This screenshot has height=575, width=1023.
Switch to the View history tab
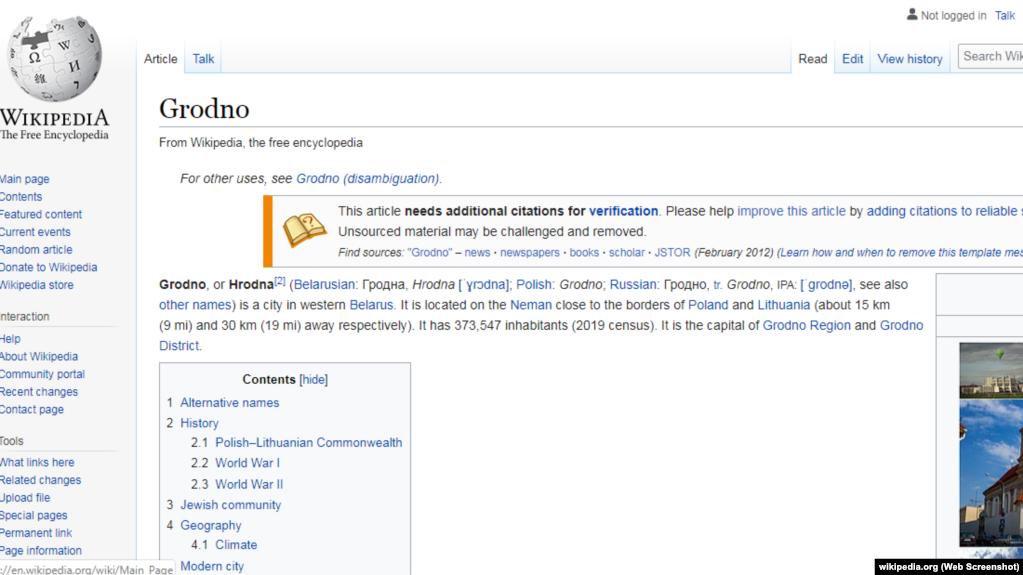(909, 59)
